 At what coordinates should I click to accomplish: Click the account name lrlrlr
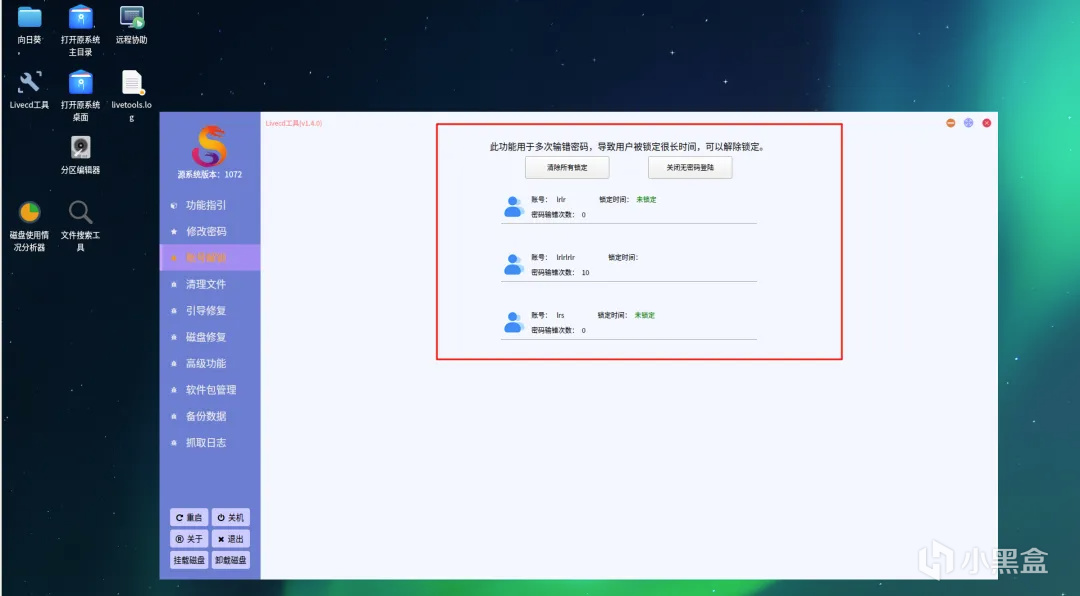tap(565, 258)
